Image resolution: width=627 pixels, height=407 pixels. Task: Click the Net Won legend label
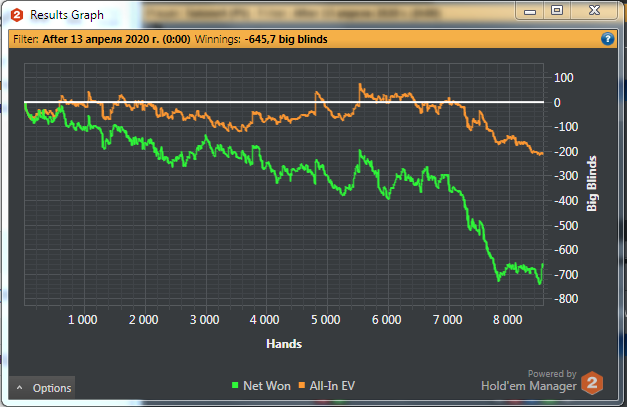[x=267, y=386]
